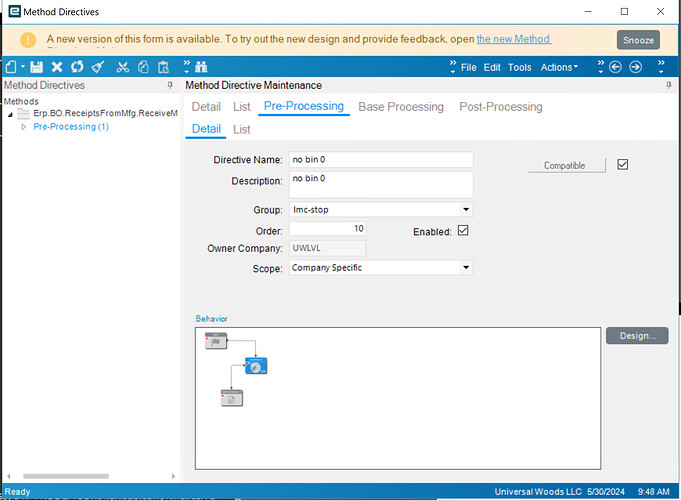Open the Tools menu
Viewport: 681px width, 500px height.
519,67
